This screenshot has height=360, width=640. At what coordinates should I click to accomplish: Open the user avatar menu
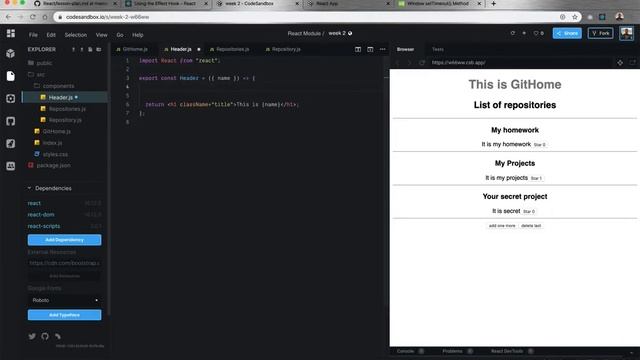pyautogui.click(x=626, y=33)
